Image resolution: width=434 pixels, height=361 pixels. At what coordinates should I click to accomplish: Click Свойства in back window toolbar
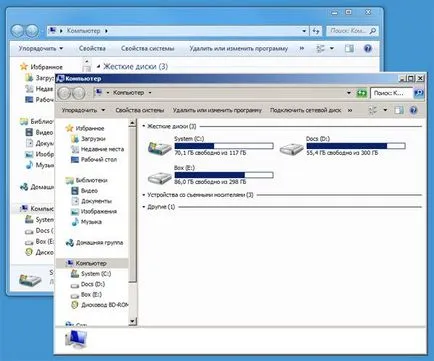(92, 49)
